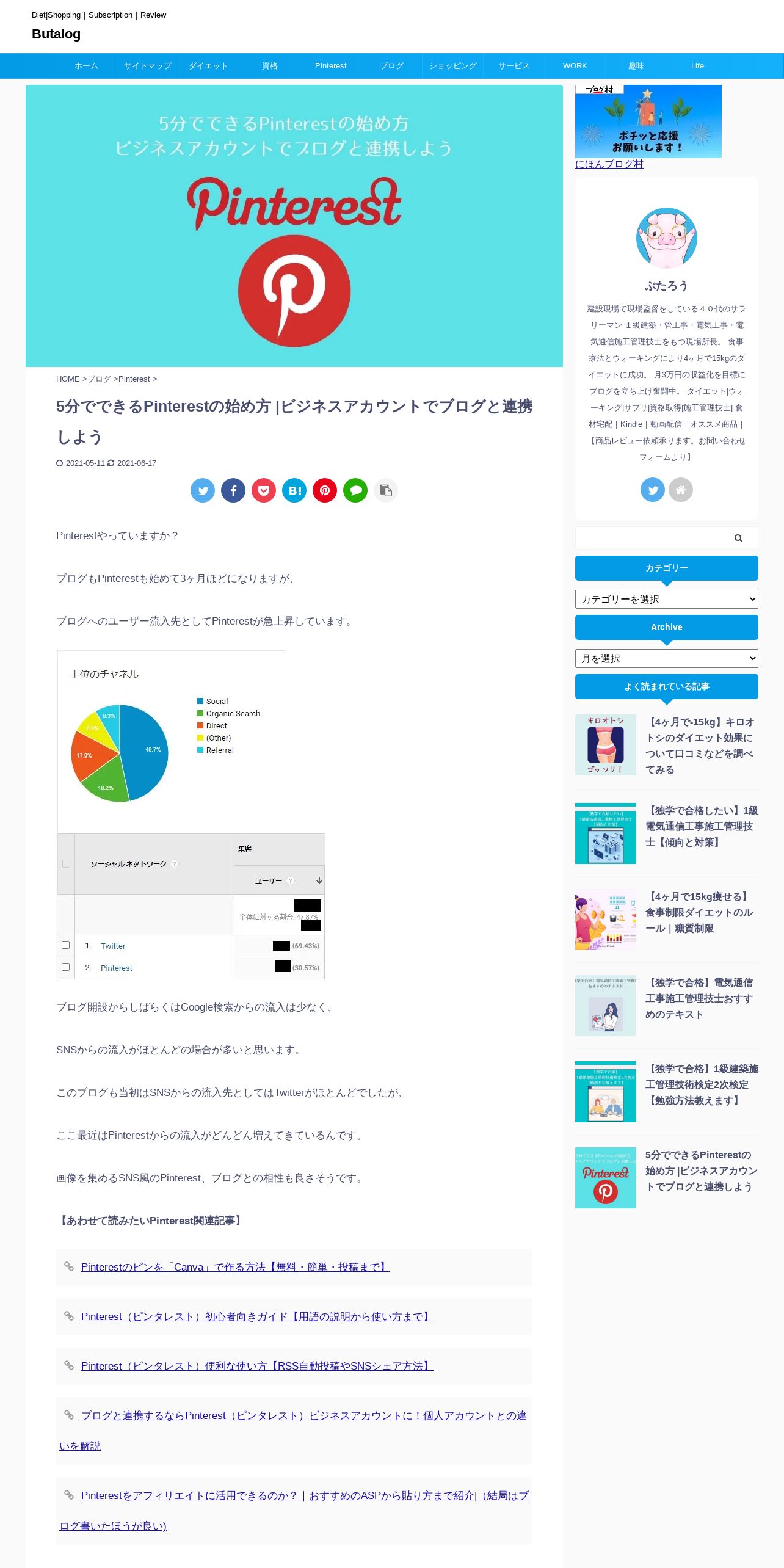This screenshot has height=1568, width=784.
Task: Click the green Organic Search legend swatch
Action: (200, 713)
